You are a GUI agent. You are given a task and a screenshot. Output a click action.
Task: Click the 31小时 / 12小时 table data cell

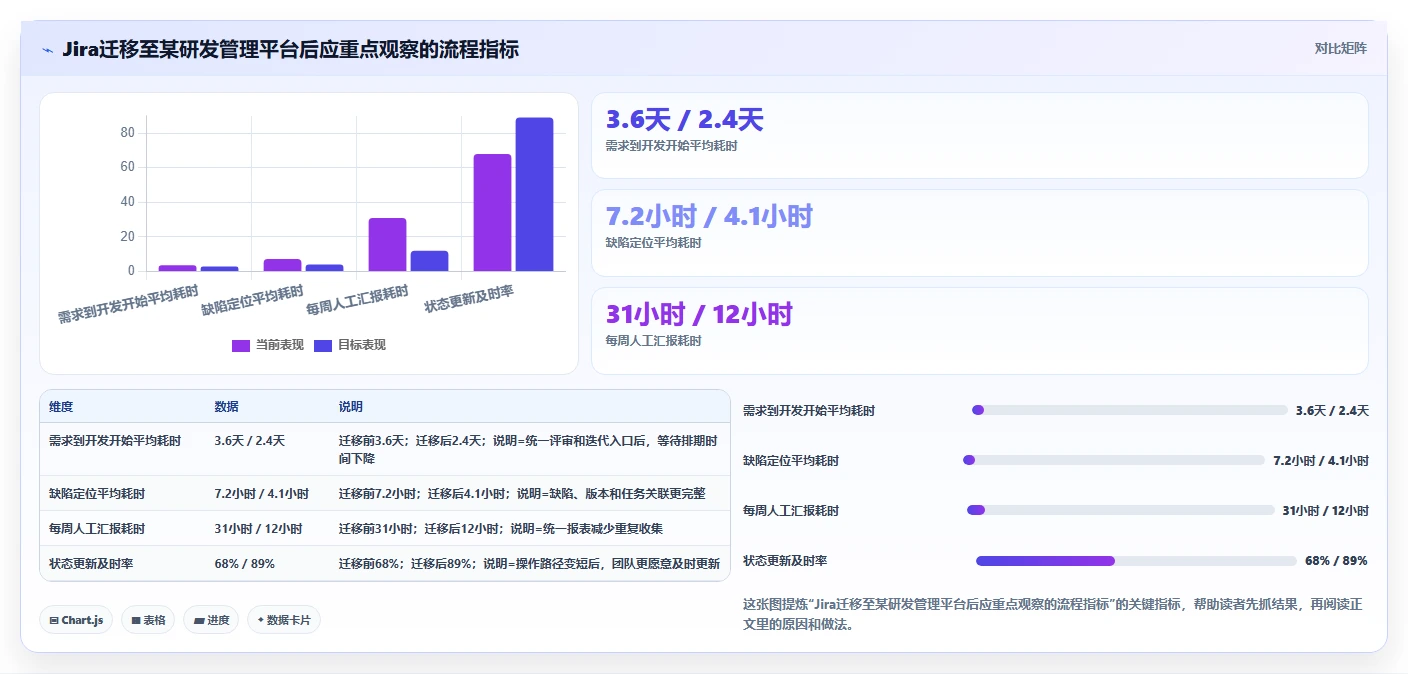tap(258, 529)
